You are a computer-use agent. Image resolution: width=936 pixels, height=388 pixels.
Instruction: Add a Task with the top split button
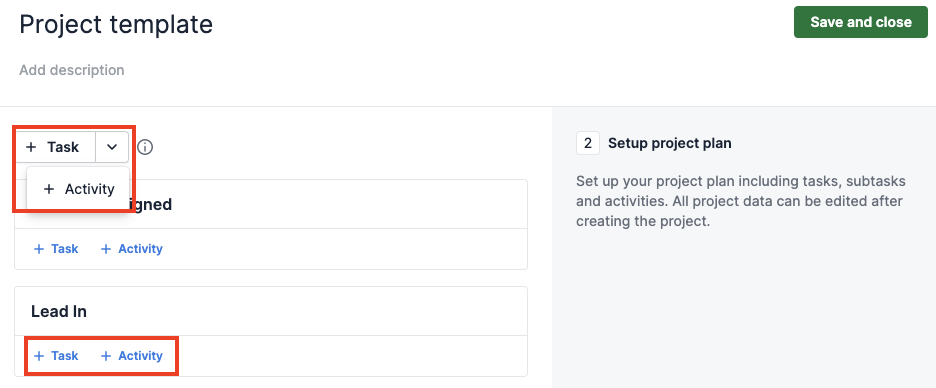55,147
